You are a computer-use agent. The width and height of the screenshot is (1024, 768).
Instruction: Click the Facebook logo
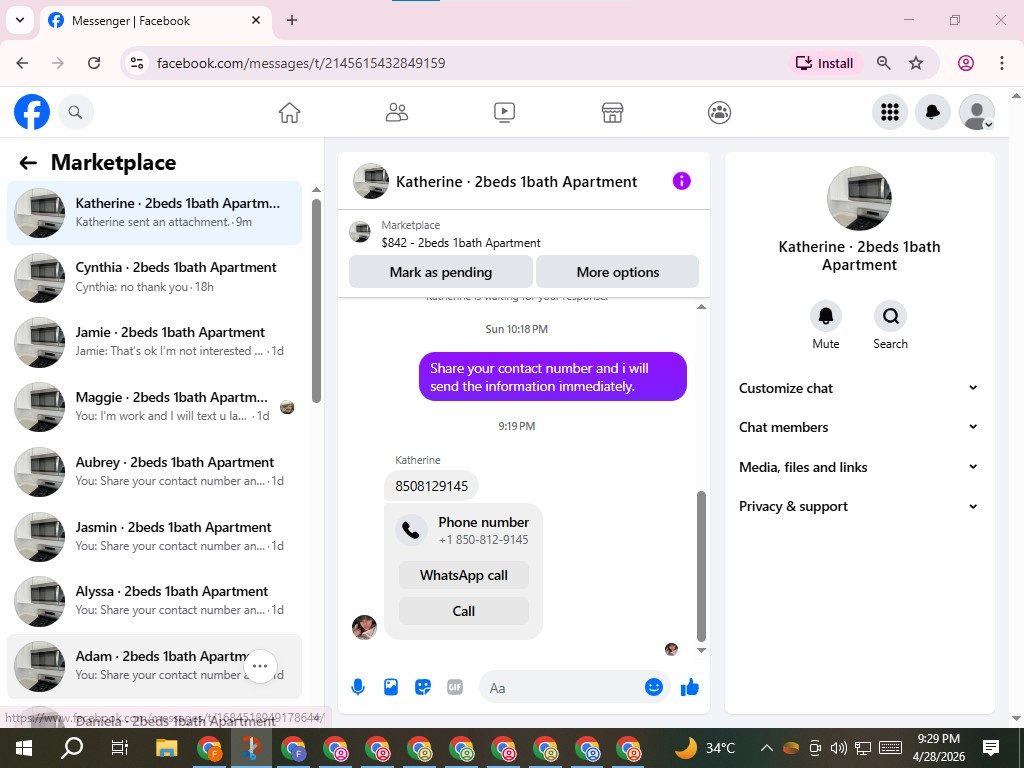click(31, 112)
